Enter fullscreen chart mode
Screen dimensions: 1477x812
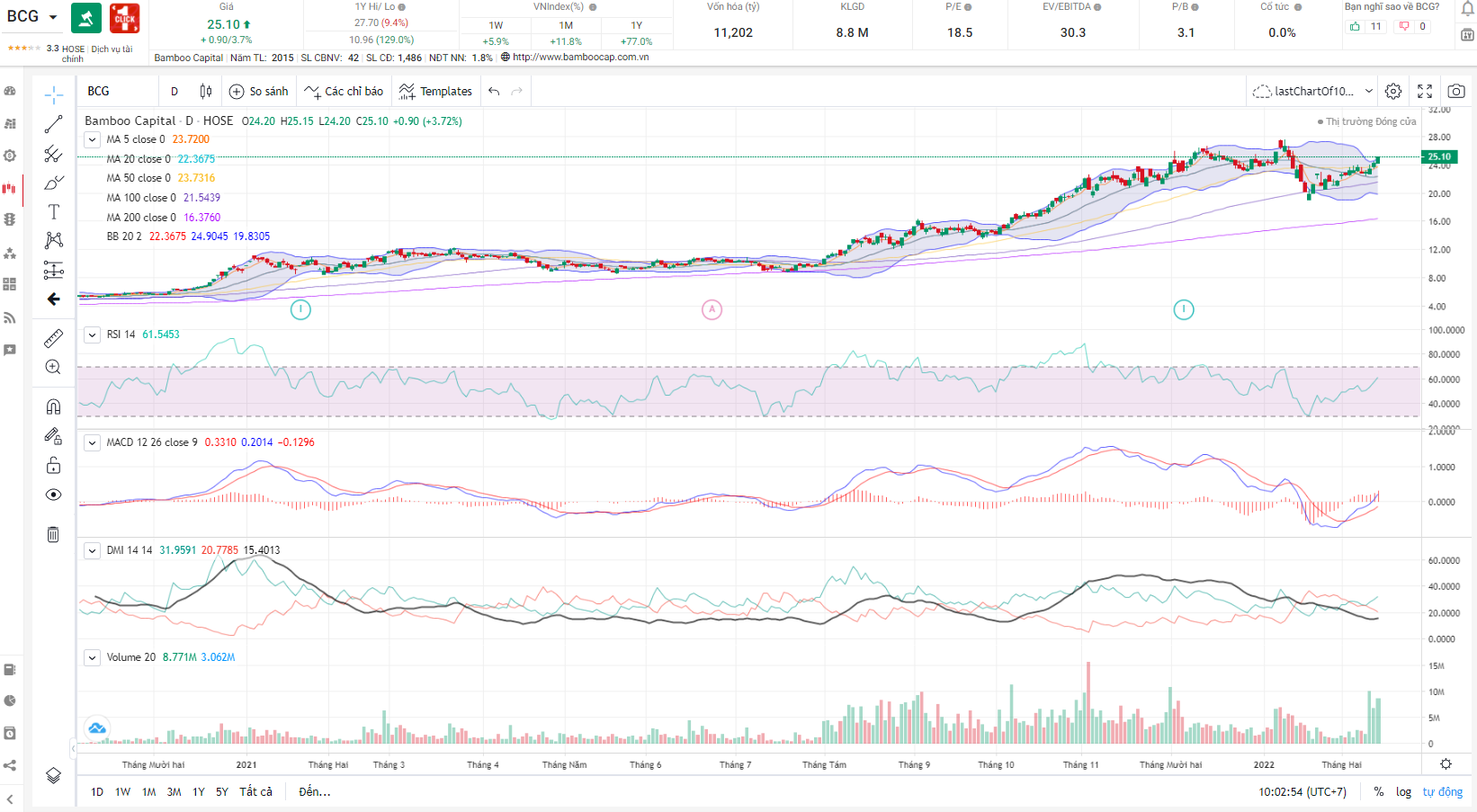click(1425, 91)
